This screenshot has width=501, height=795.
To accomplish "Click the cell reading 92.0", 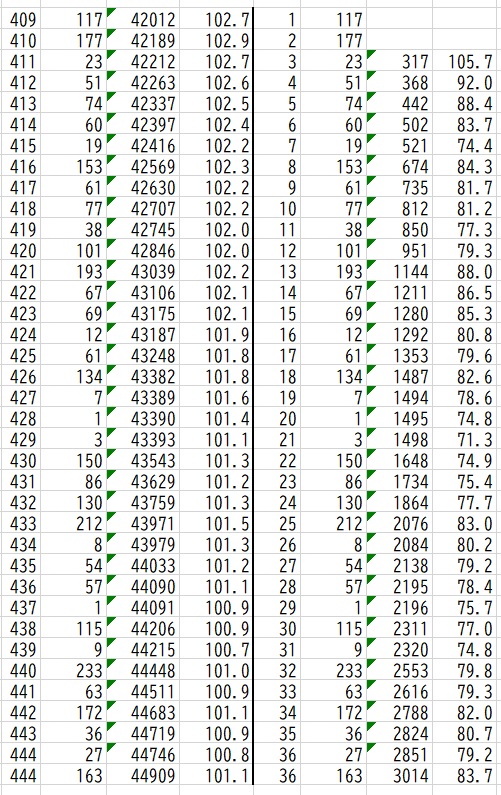I will 466,82.
